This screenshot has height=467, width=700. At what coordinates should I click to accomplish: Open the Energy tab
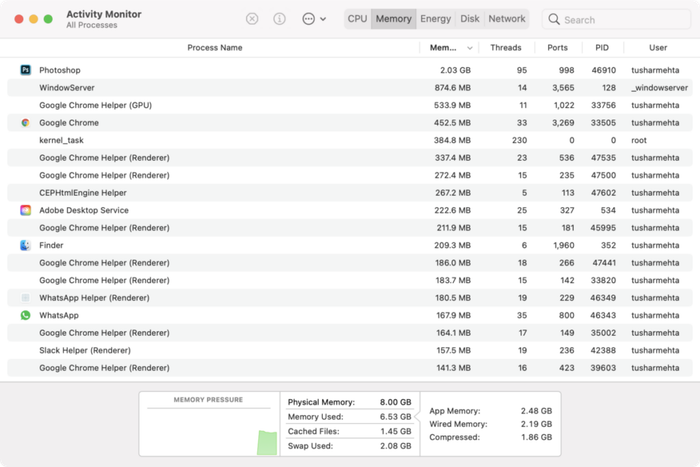point(435,19)
